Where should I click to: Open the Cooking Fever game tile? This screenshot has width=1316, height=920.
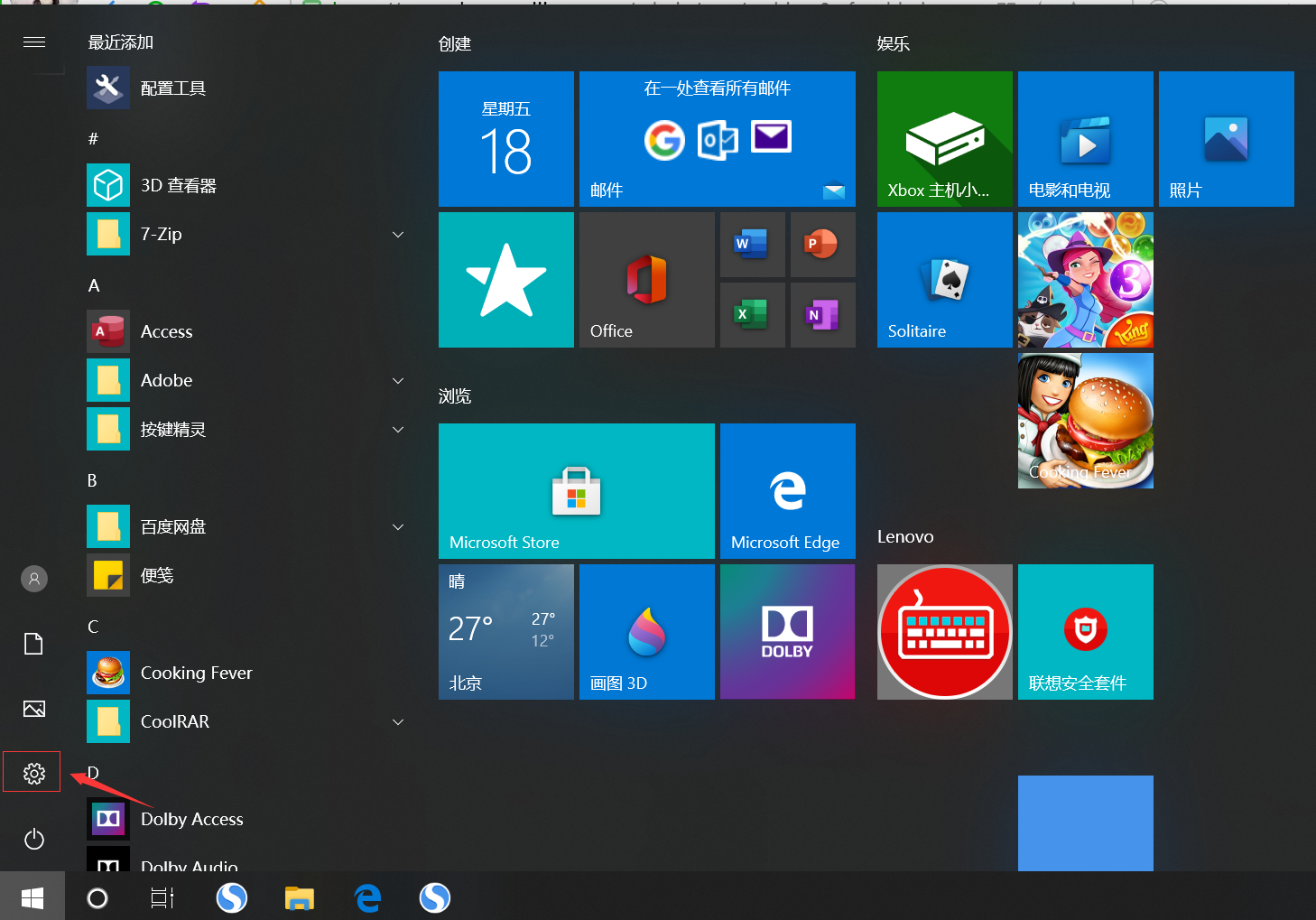tap(1086, 421)
